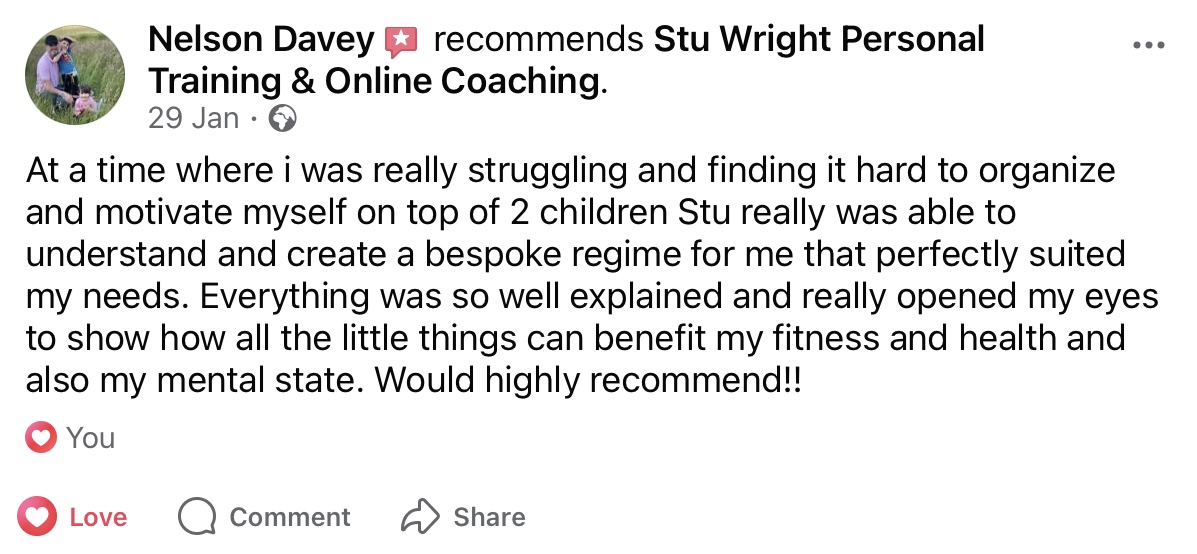Click the word recommends in the header

[x=538, y=41]
